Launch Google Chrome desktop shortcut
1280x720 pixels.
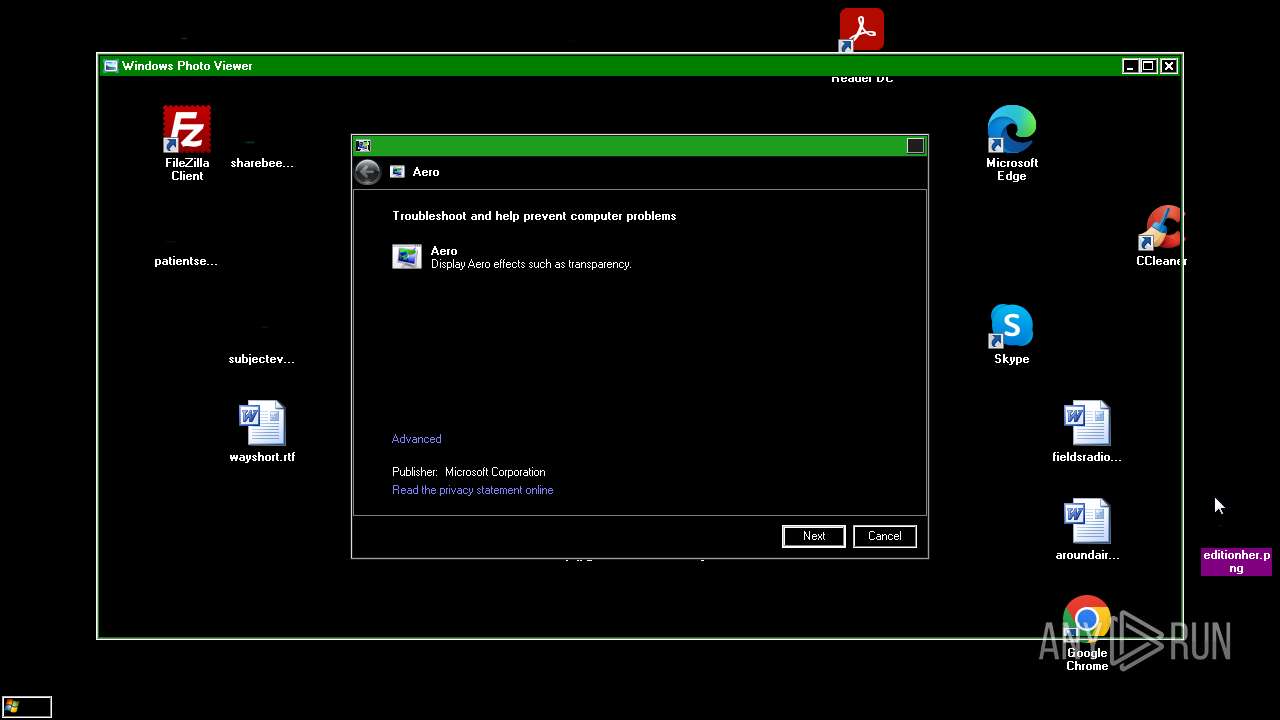(x=1086, y=620)
